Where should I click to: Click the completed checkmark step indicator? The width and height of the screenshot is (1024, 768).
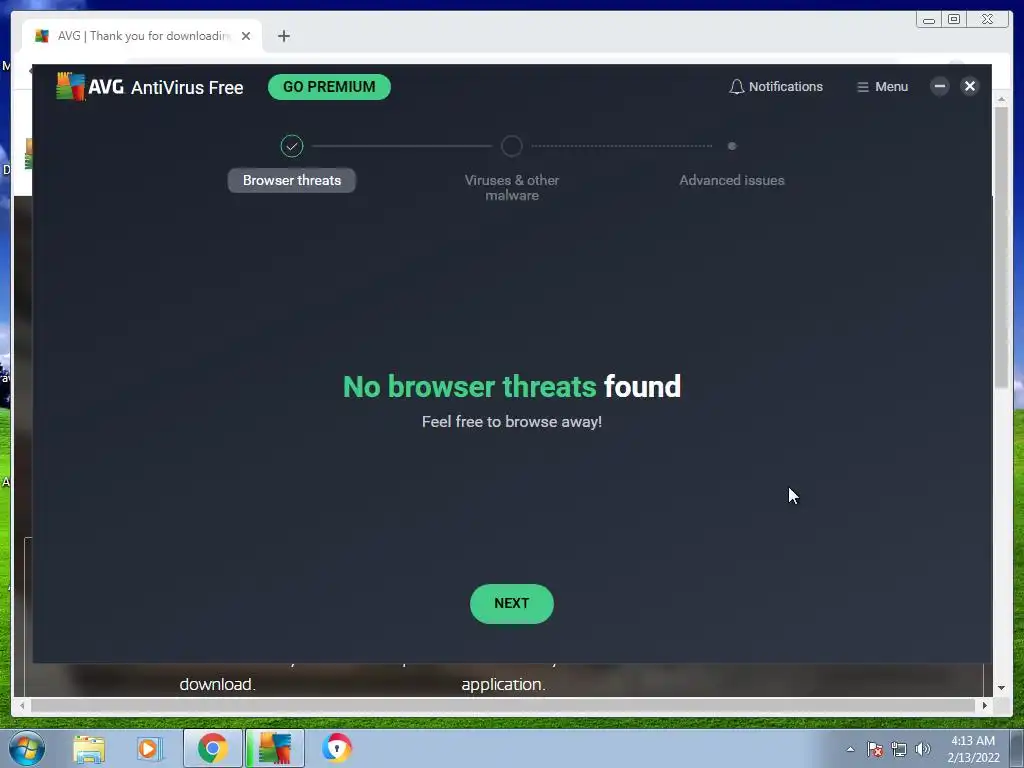(292, 146)
